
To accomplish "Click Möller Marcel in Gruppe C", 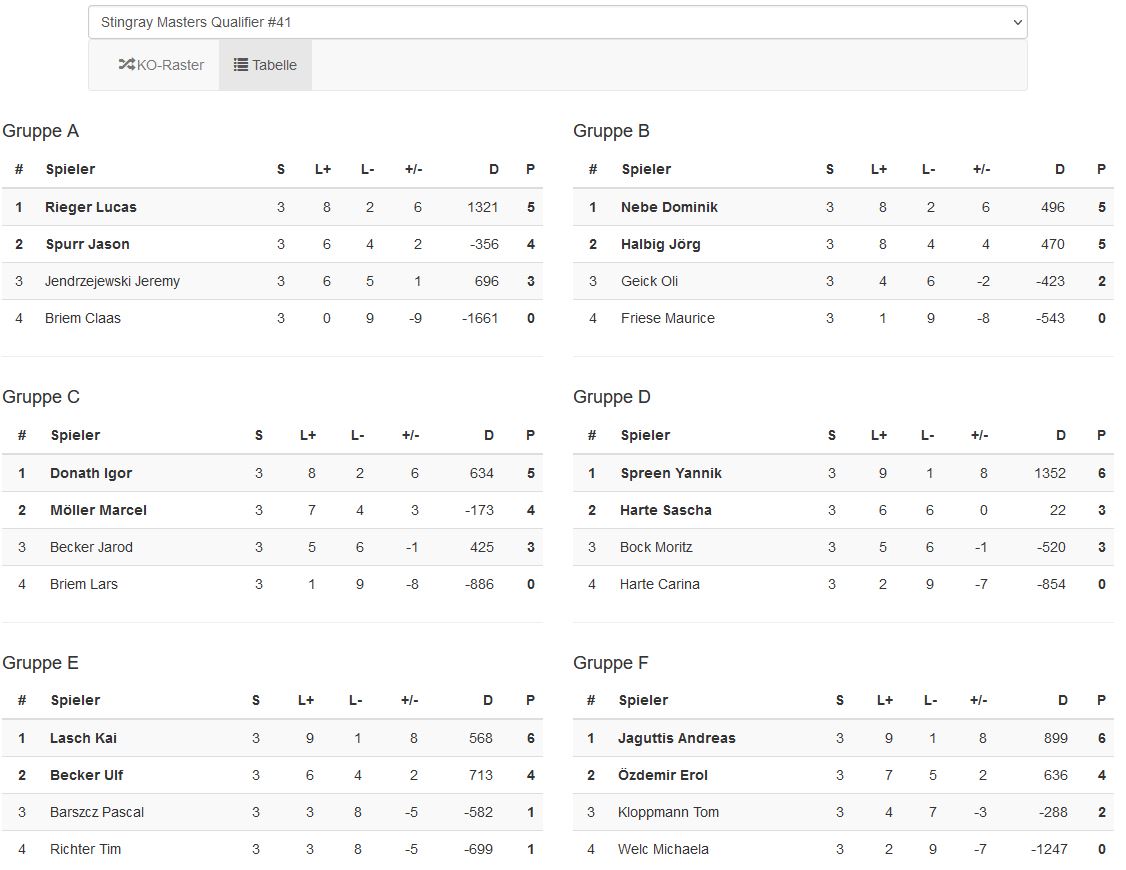I will (x=98, y=510).
